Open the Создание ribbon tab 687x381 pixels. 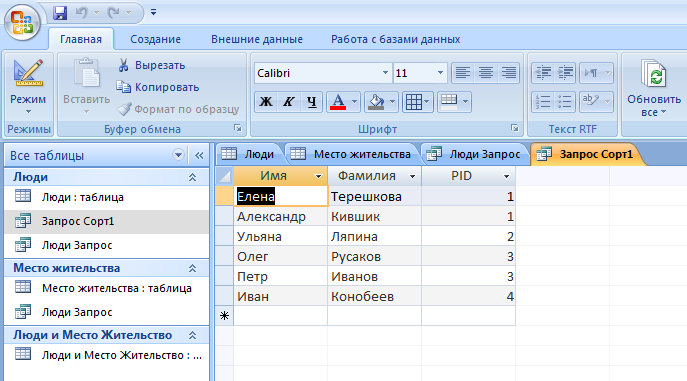coord(156,39)
